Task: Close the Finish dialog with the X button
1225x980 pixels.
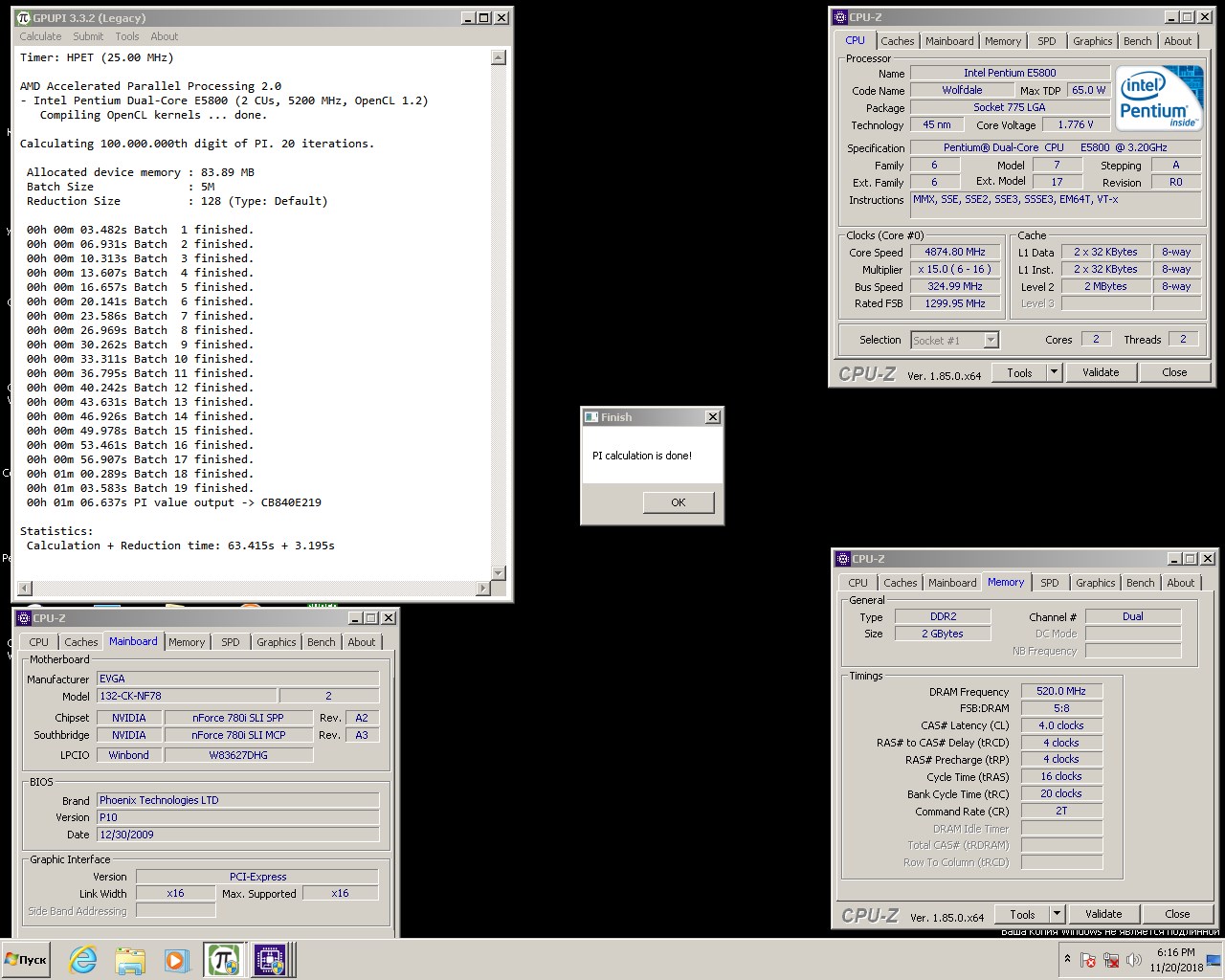Action: pos(712,417)
